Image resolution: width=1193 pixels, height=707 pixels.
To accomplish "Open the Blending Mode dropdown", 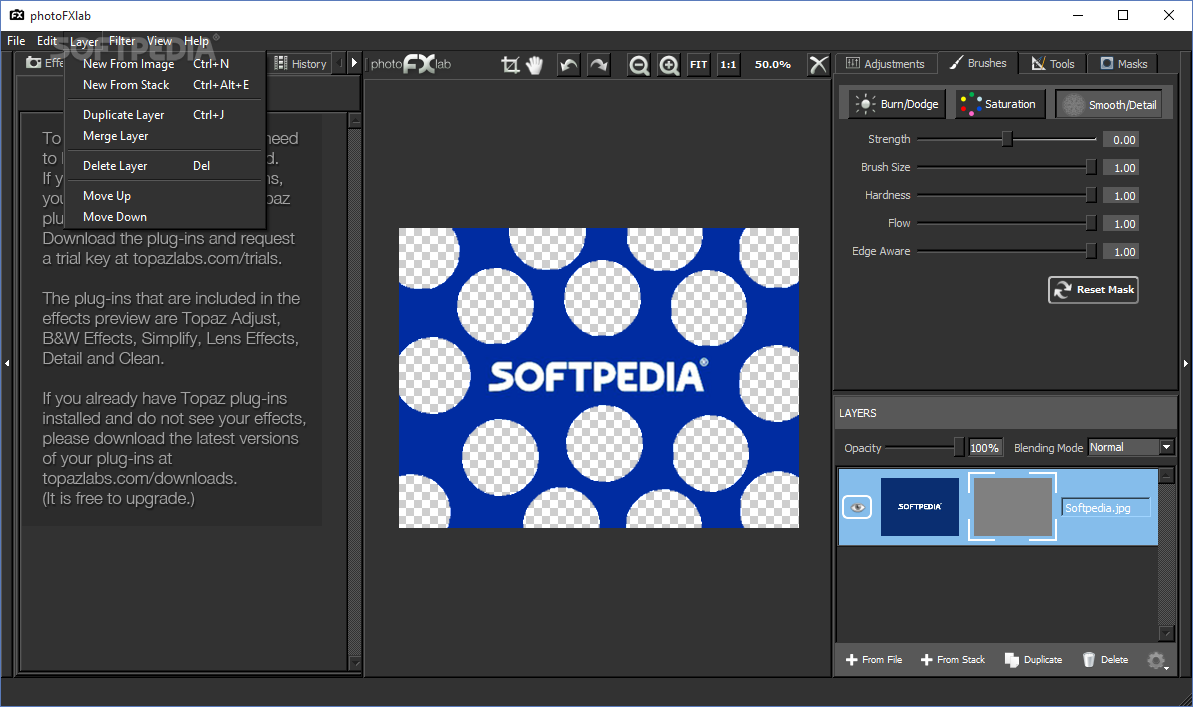I will pos(1131,447).
